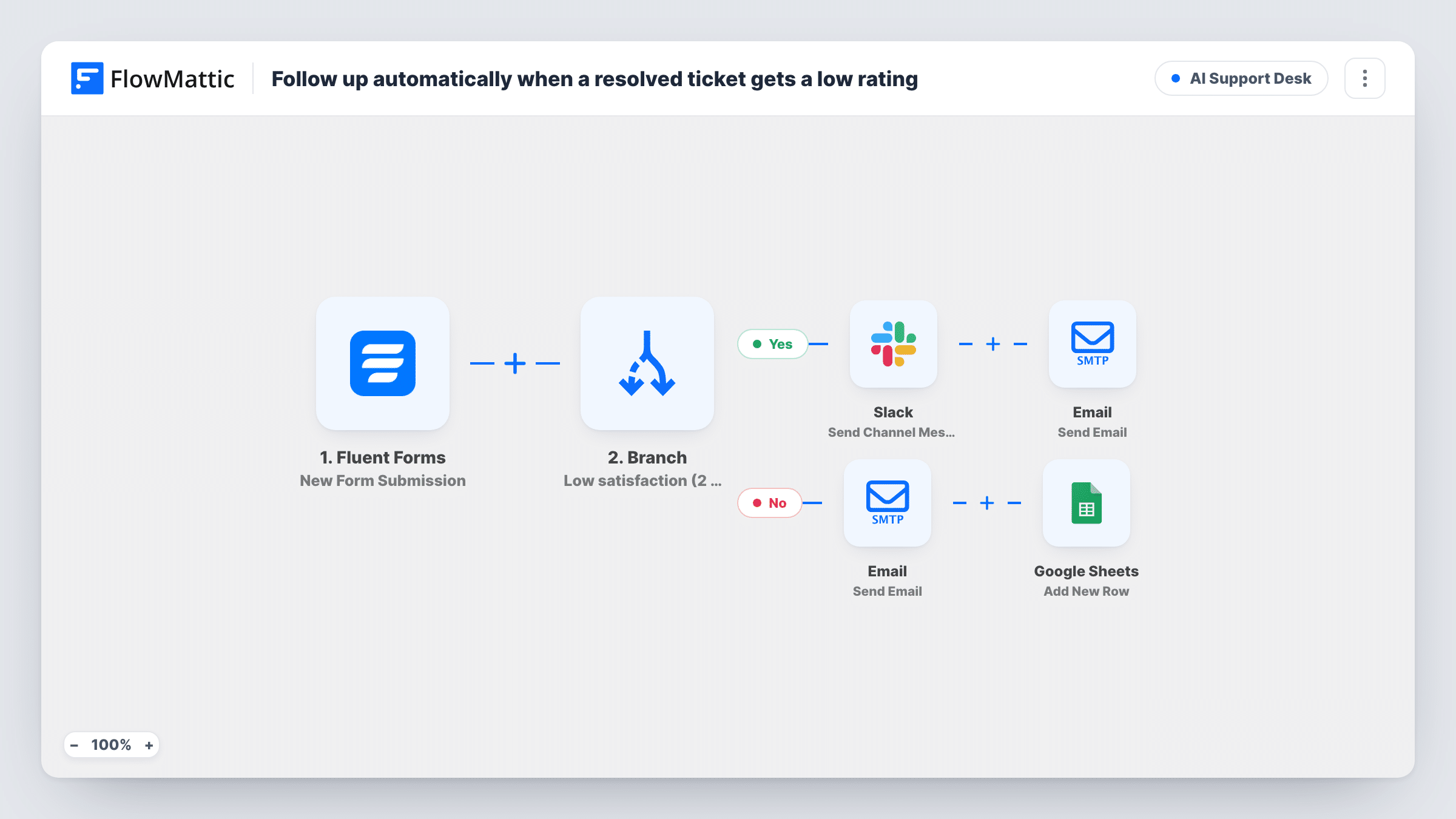Add step between Fluent Forms and Branch
1456x819 pixels.
click(515, 363)
